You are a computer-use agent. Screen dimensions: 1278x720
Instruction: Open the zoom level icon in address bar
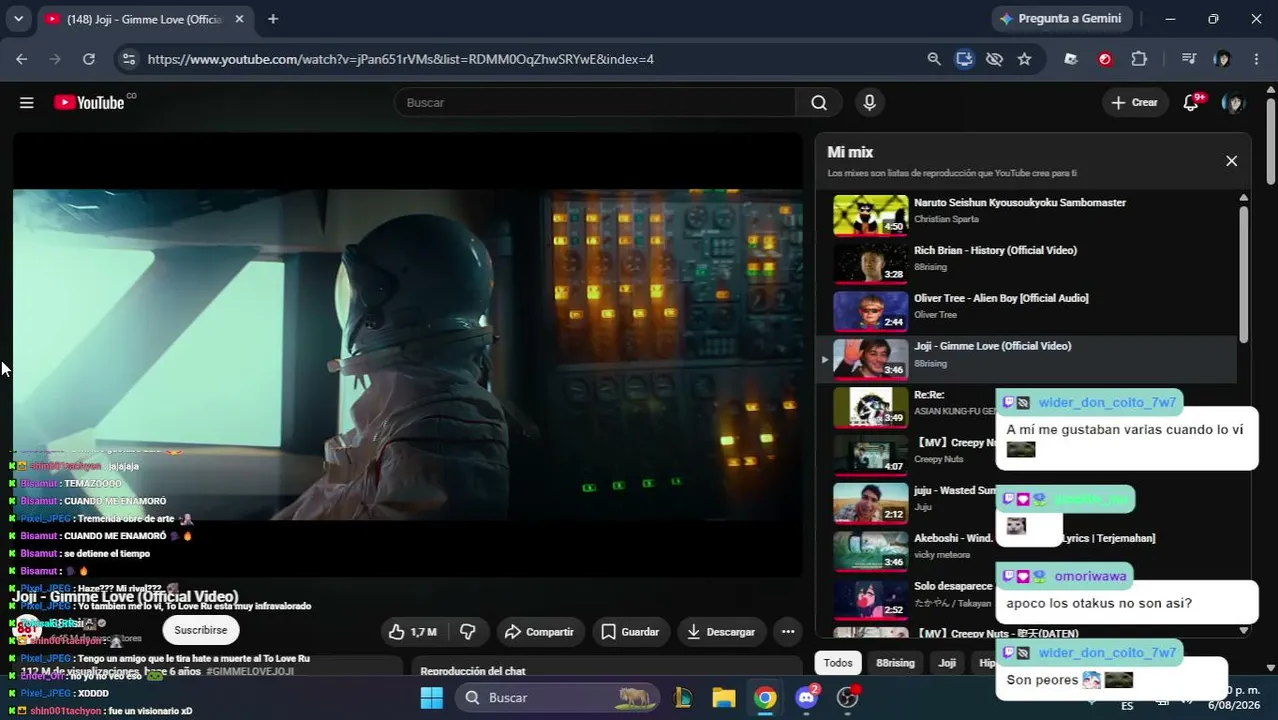tap(934, 59)
